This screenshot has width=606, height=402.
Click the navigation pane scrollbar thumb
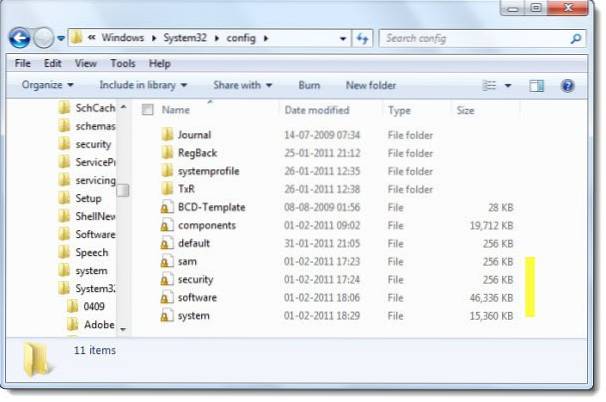pyautogui.click(x=123, y=190)
